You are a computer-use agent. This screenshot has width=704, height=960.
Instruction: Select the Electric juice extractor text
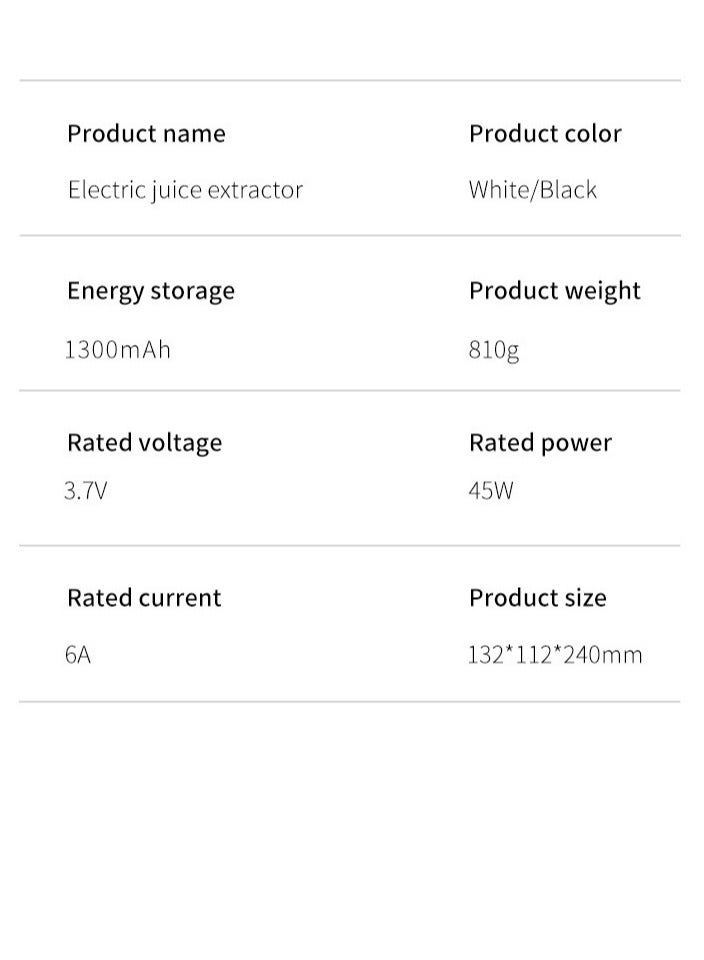point(185,190)
